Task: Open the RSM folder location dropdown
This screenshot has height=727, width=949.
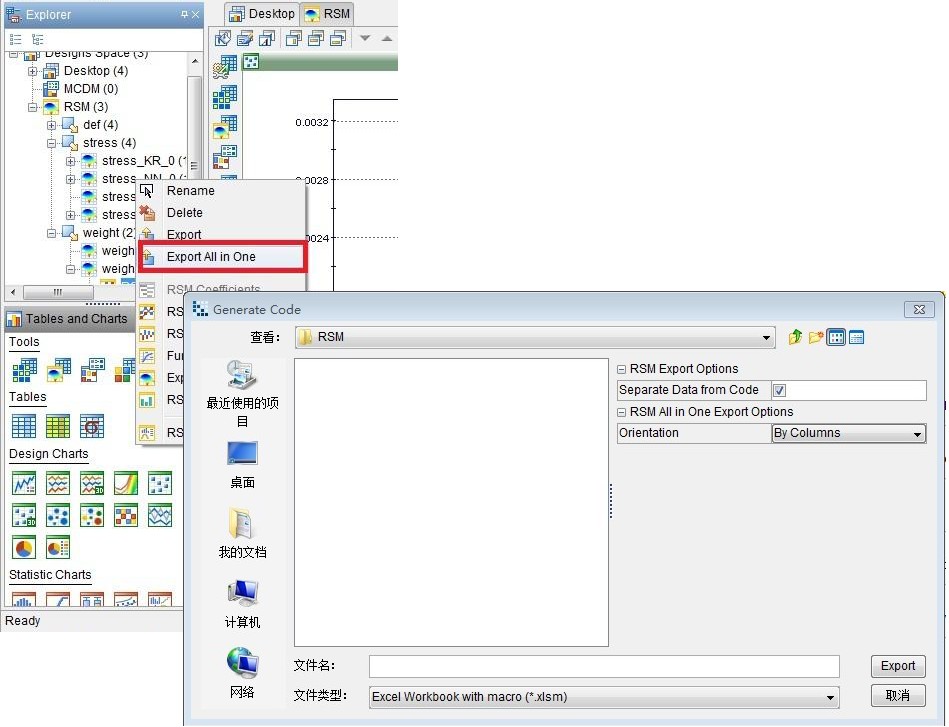Action: (x=535, y=337)
